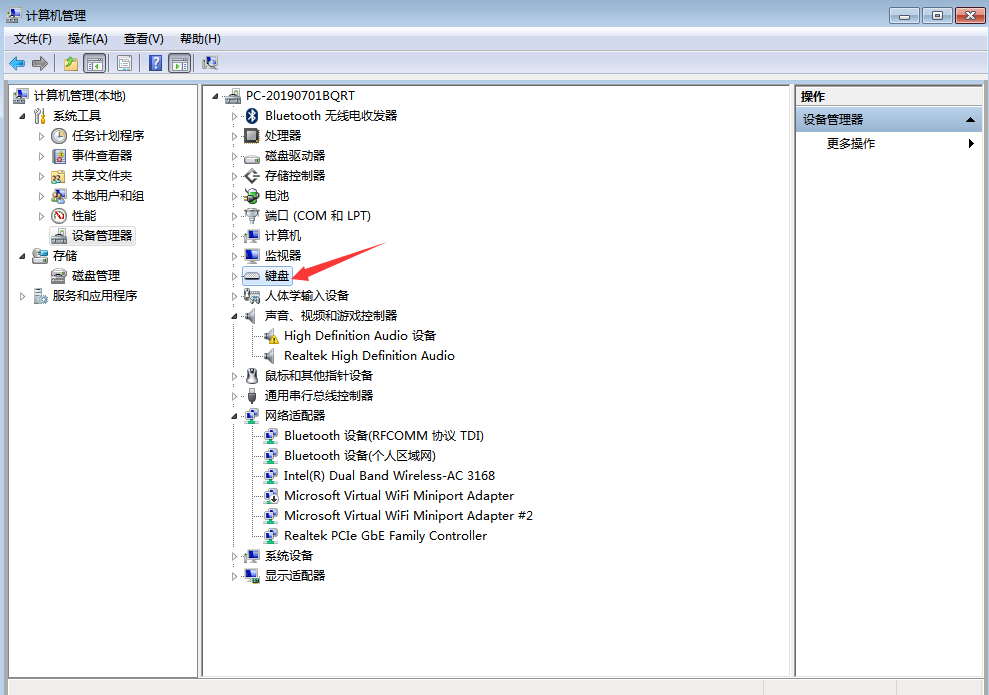Click the 事件查看器 icon

[x=59, y=156]
